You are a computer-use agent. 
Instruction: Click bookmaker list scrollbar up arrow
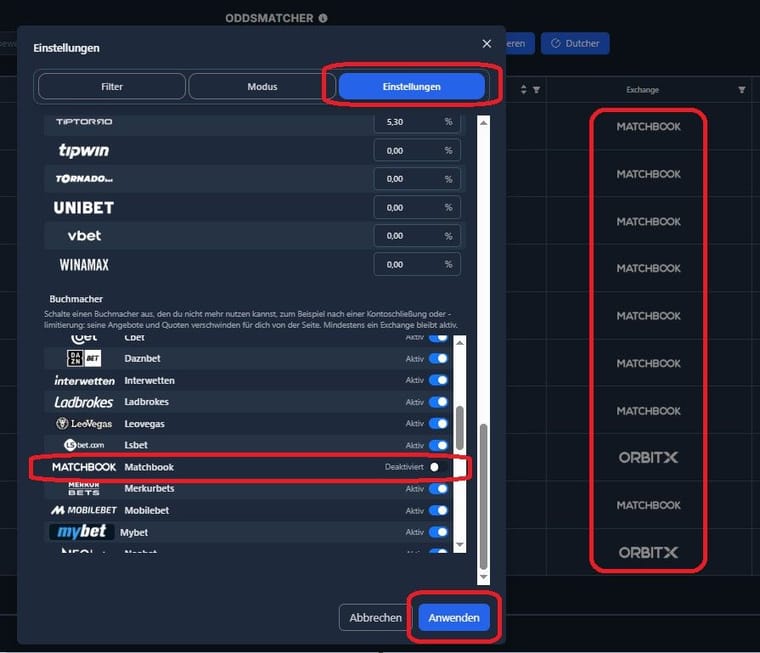pyautogui.click(x=460, y=343)
